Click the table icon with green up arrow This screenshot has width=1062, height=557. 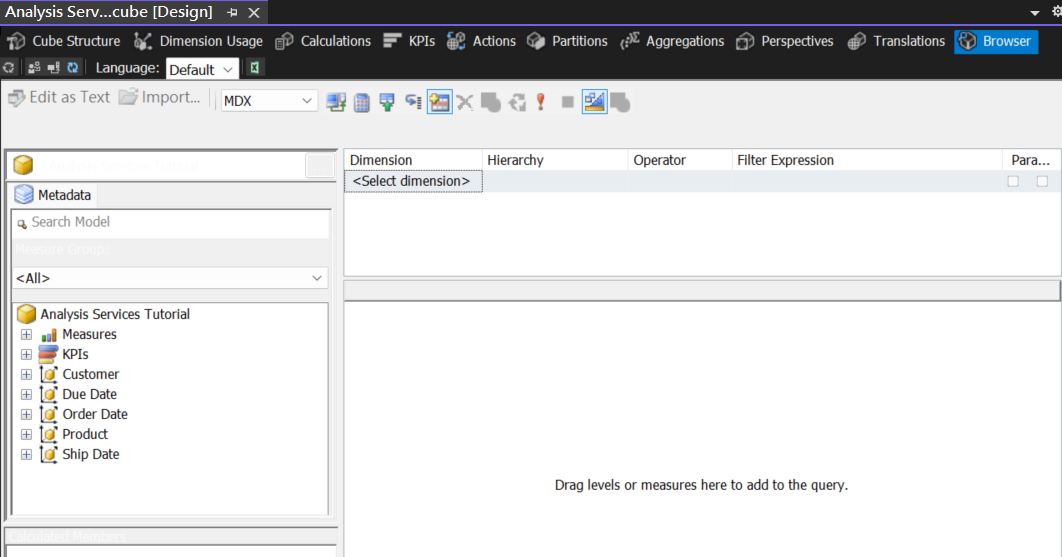387,102
